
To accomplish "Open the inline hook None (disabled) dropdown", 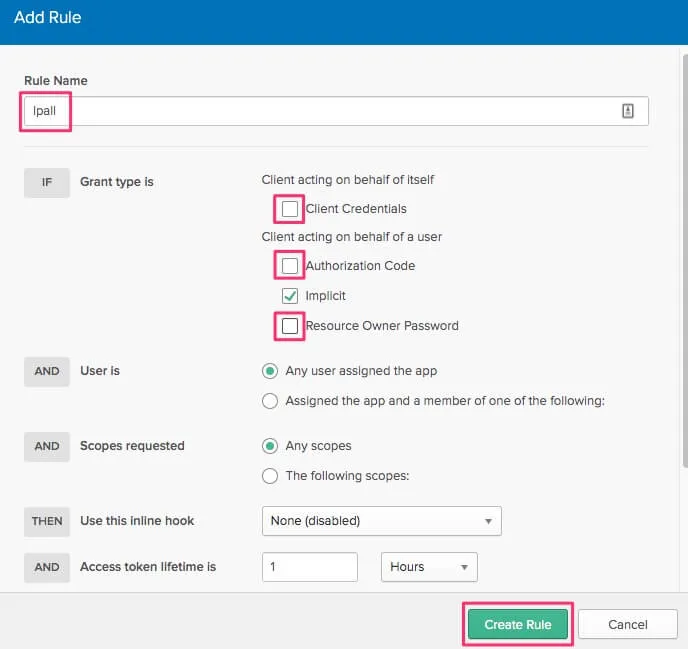I will [381, 521].
